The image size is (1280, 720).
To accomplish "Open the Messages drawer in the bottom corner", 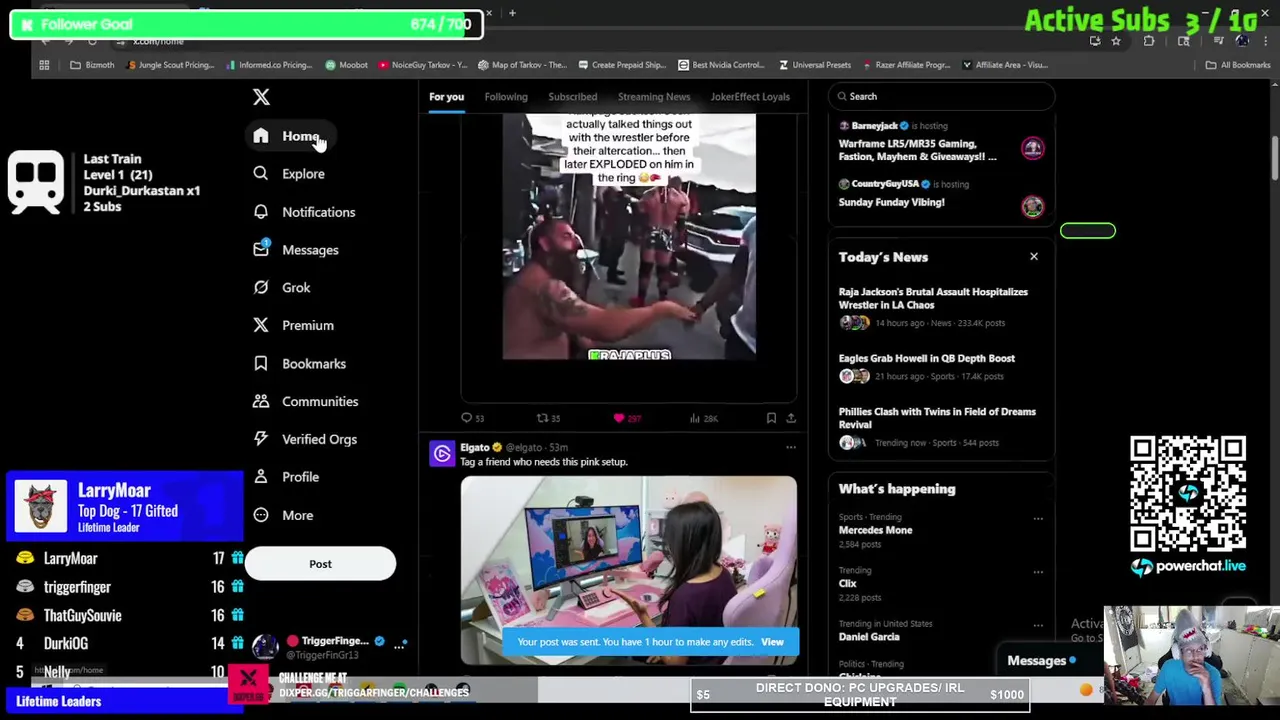I will [x=1042, y=661].
